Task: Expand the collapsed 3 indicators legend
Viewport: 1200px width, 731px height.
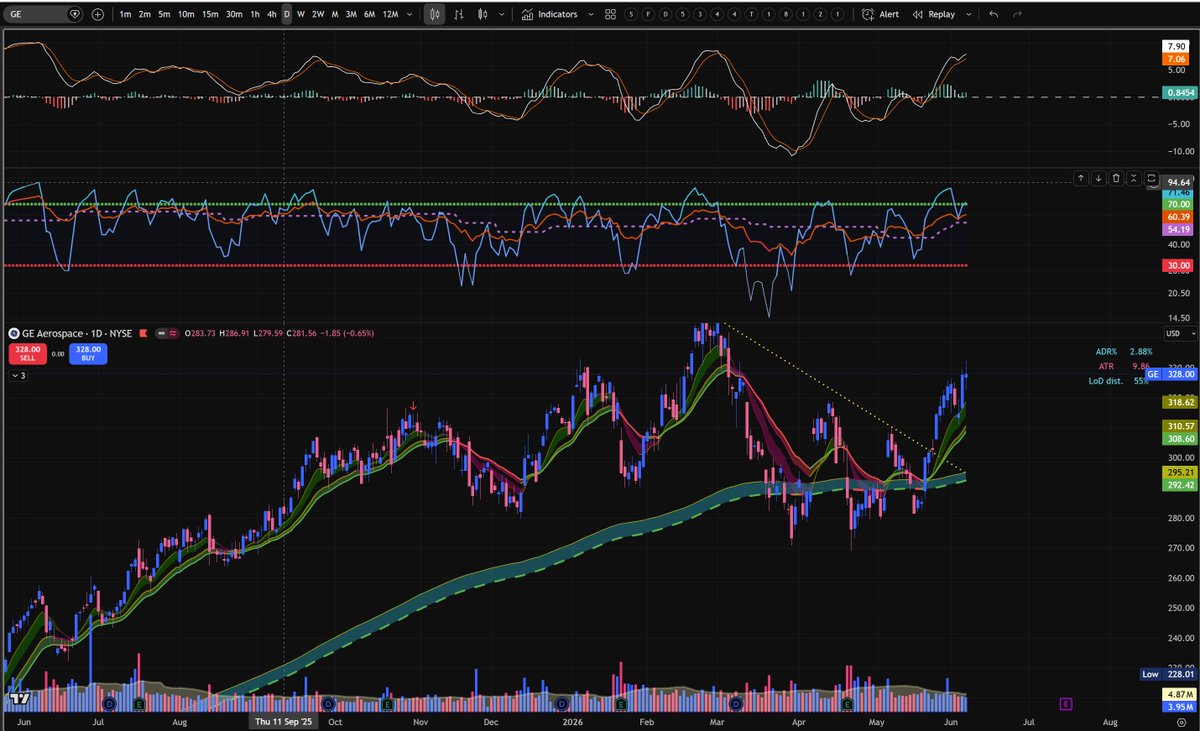Action: pyautogui.click(x=19, y=375)
